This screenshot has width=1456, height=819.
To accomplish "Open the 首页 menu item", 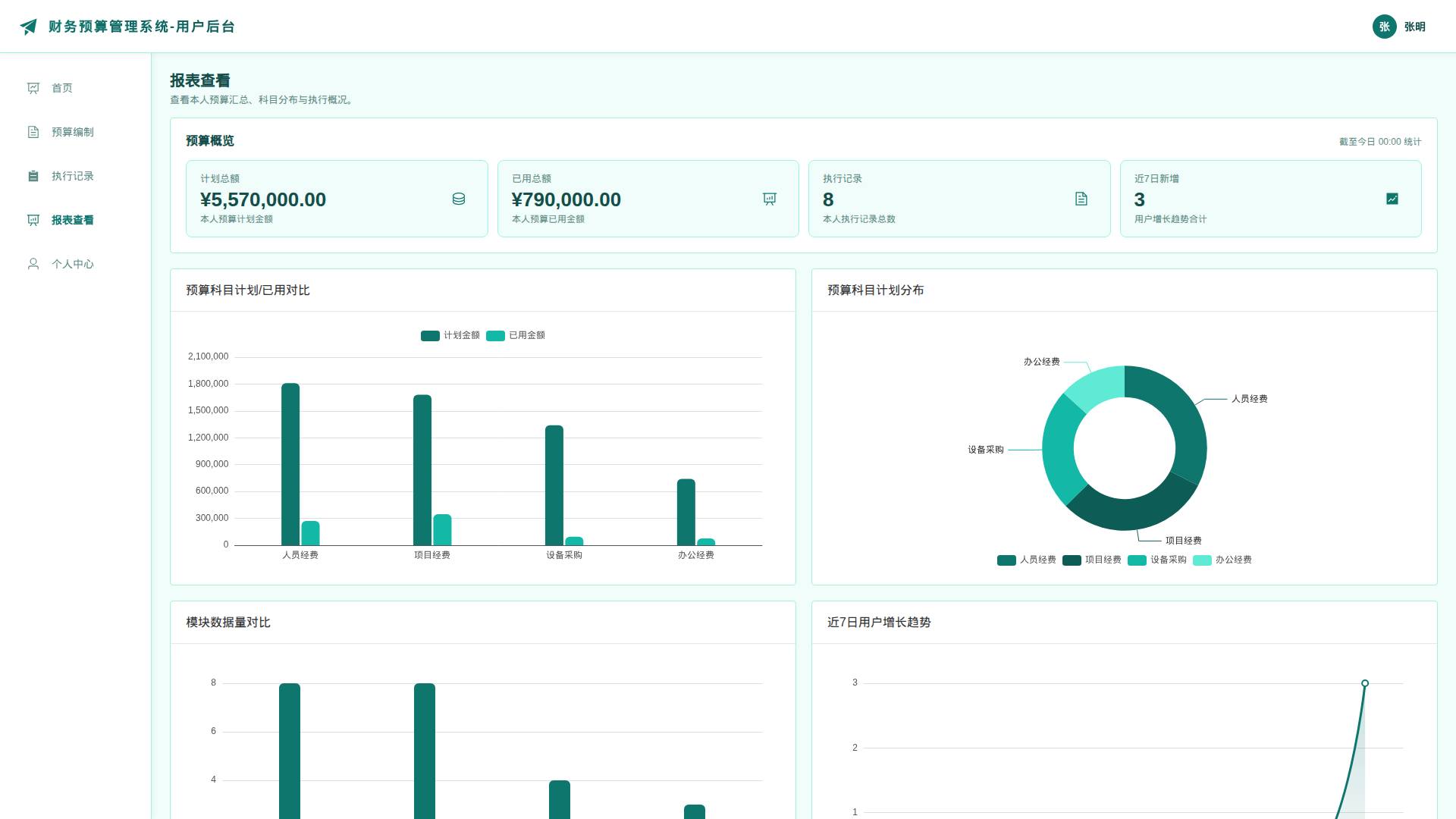I will click(76, 88).
